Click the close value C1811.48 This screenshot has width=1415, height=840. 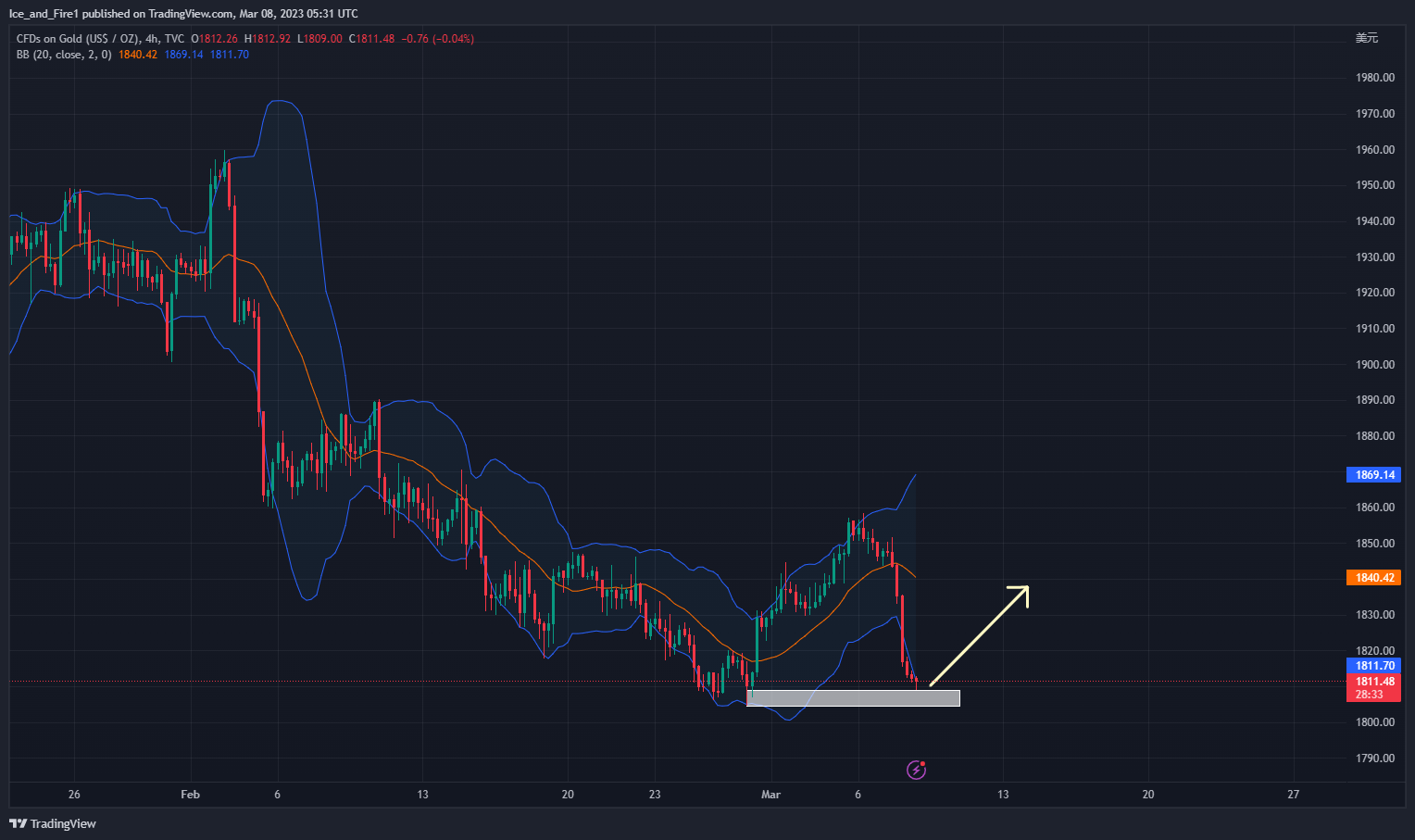pyautogui.click(x=371, y=39)
